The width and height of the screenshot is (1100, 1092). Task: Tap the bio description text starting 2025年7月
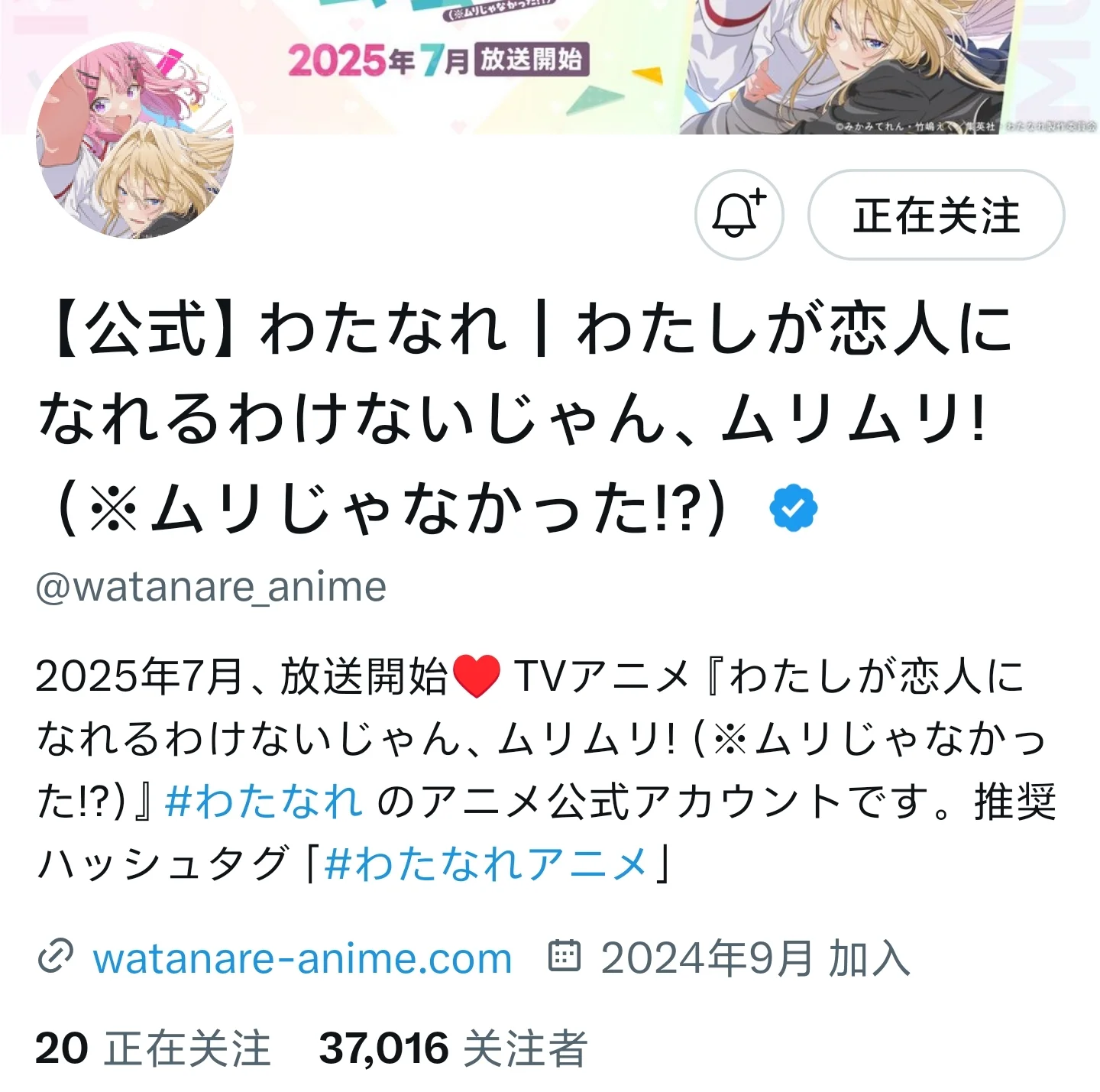545,770
